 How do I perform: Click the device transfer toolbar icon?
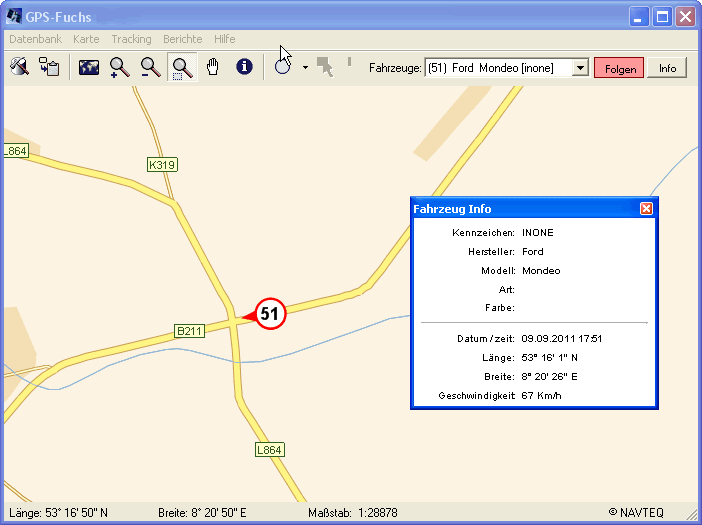[x=49, y=68]
